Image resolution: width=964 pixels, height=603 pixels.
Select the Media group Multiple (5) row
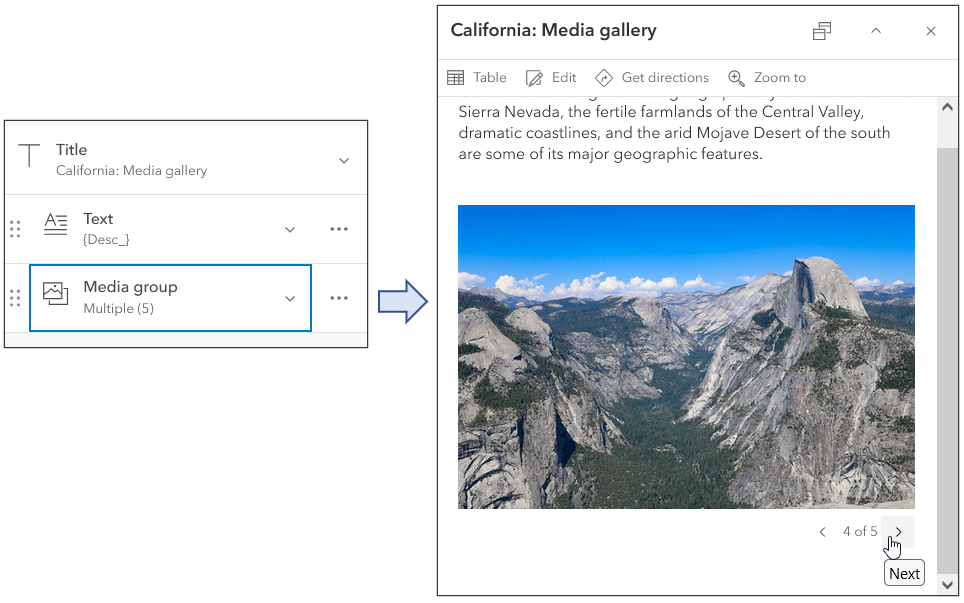170,298
